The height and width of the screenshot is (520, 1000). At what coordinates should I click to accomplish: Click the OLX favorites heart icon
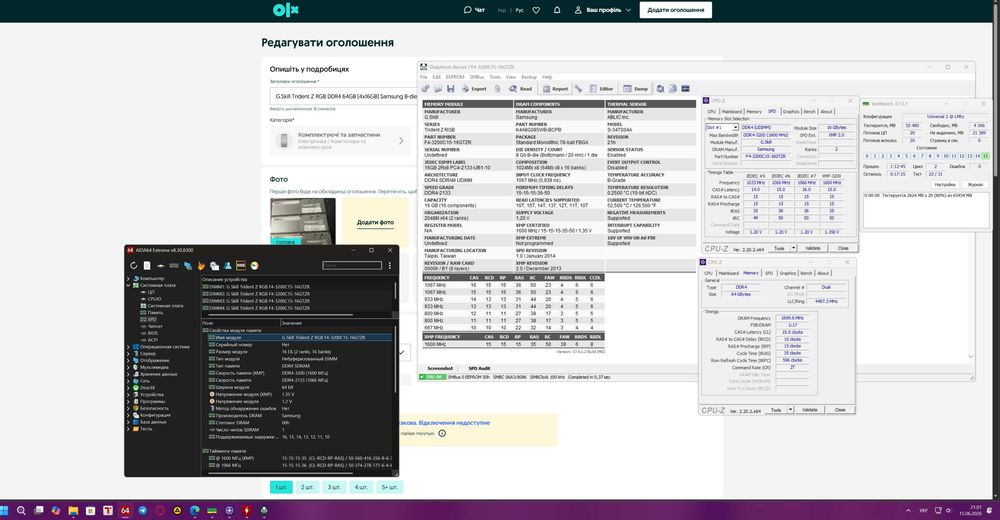tap(536, 10)
